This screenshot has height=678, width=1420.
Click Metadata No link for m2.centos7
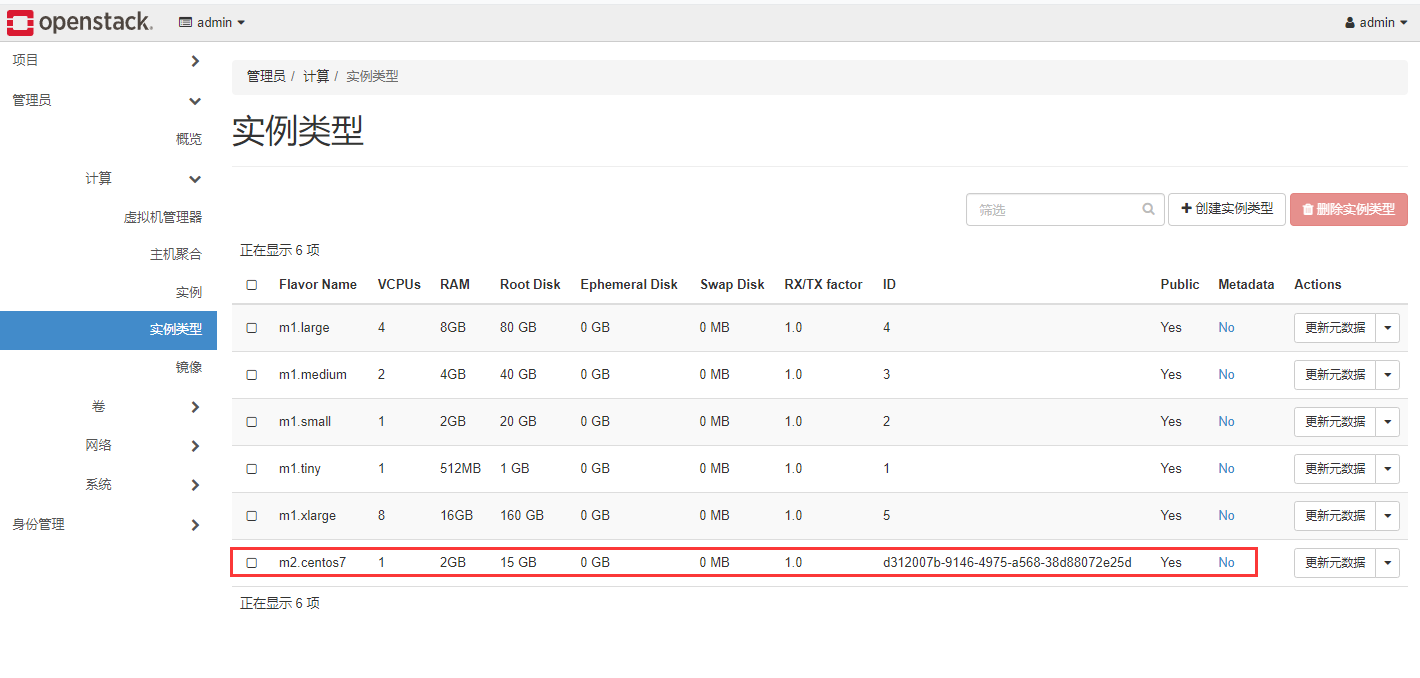pos(1226,563)
